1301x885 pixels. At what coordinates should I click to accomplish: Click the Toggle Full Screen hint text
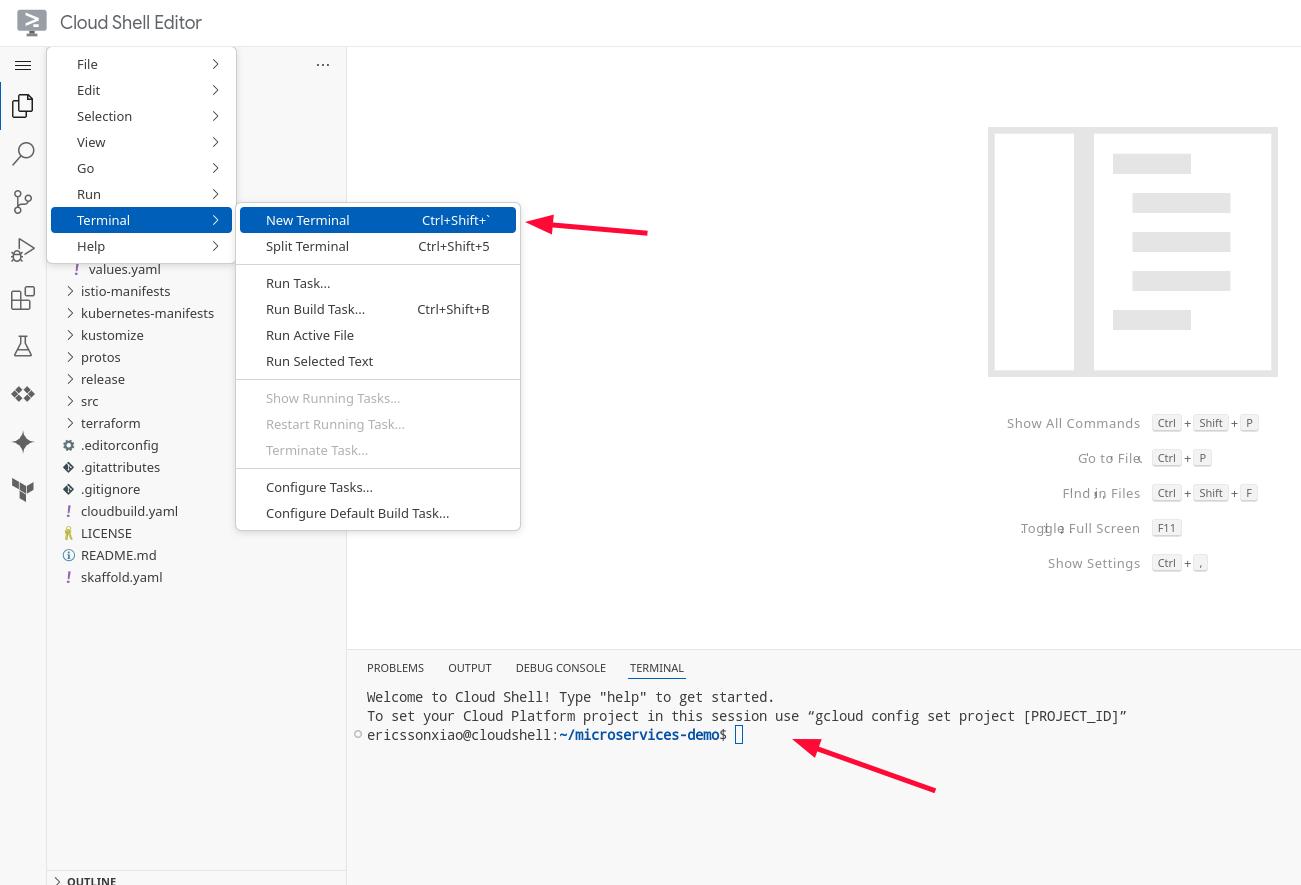pyautogui.click(x=1080, y=528)
